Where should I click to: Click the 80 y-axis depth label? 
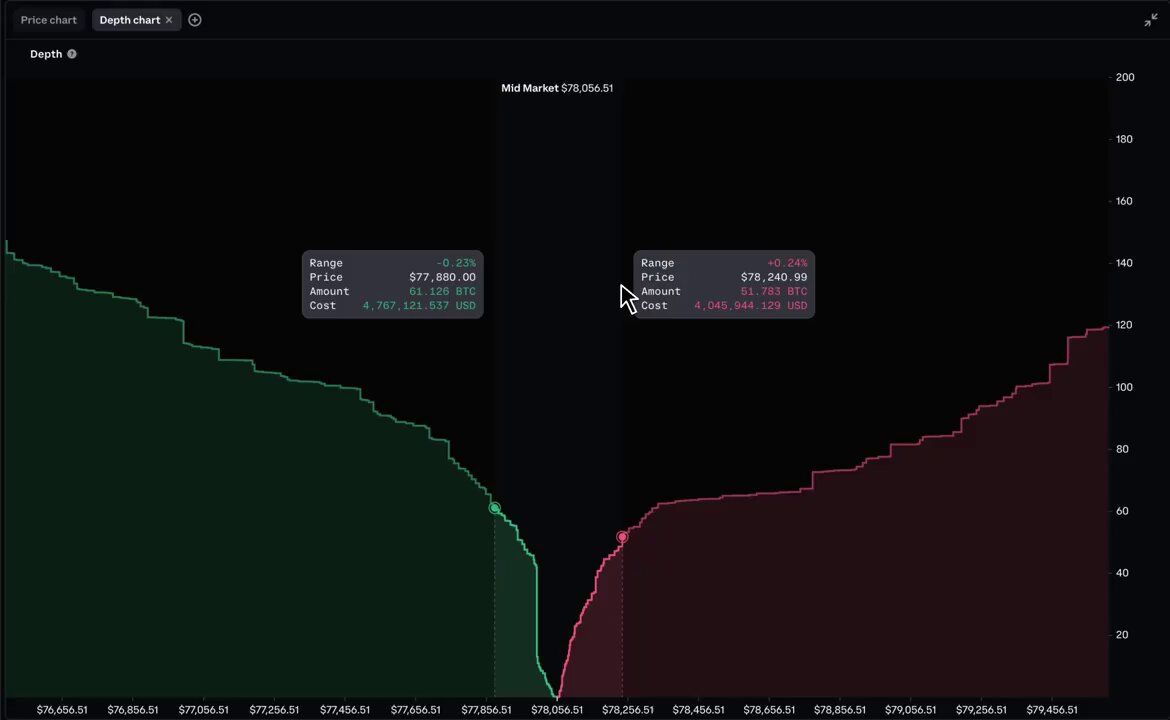(1122, 448)
